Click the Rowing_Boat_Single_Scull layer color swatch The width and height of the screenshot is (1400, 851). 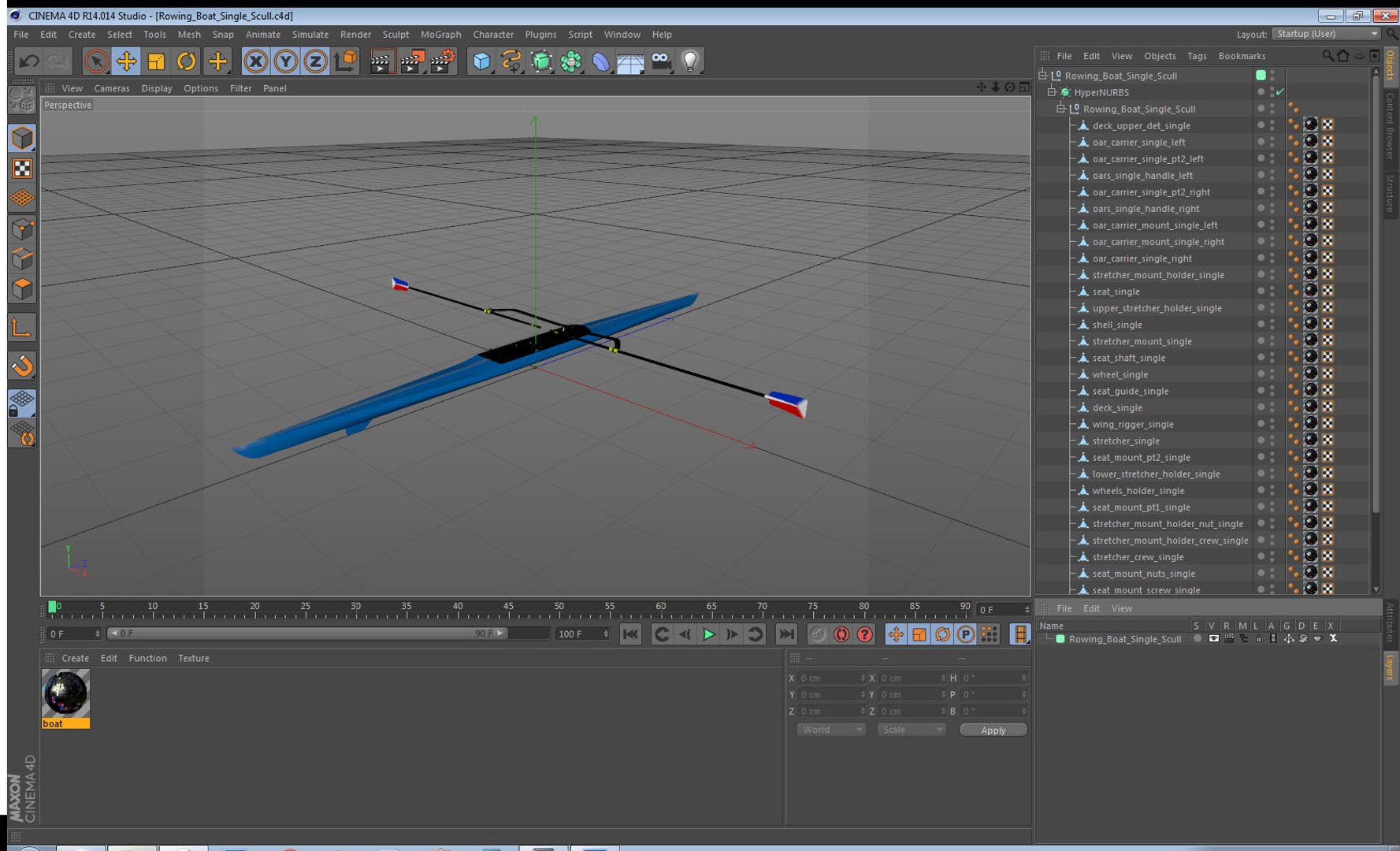1060,639
